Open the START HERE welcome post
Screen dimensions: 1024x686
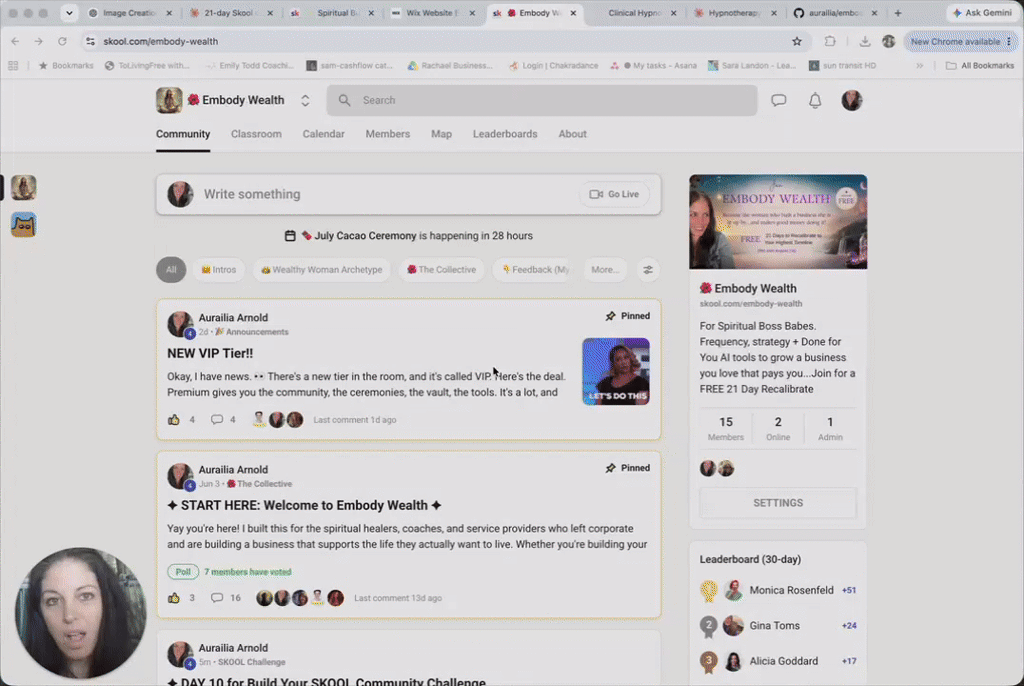304,506
